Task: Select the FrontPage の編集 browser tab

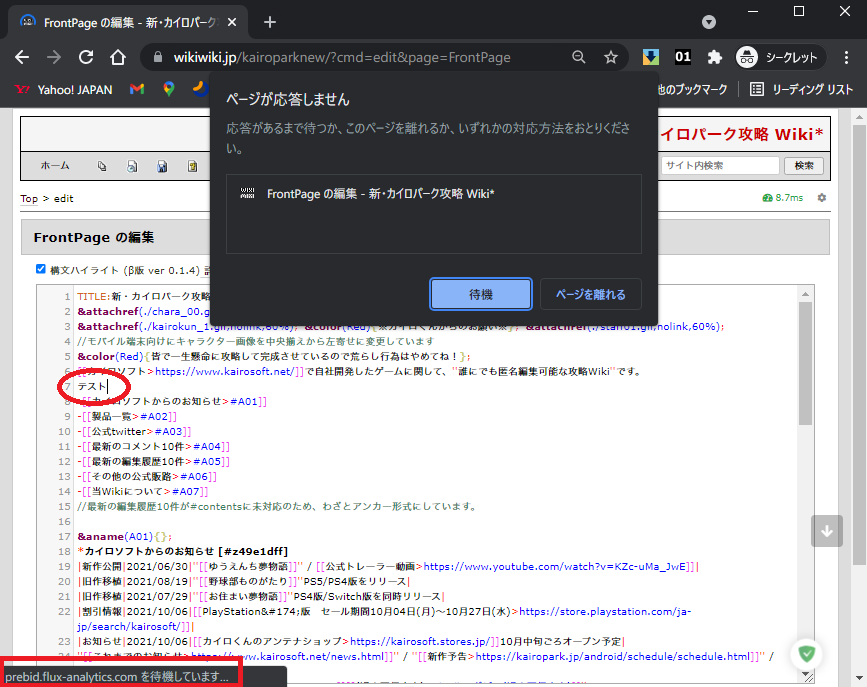Action: (x=128, y=22)
